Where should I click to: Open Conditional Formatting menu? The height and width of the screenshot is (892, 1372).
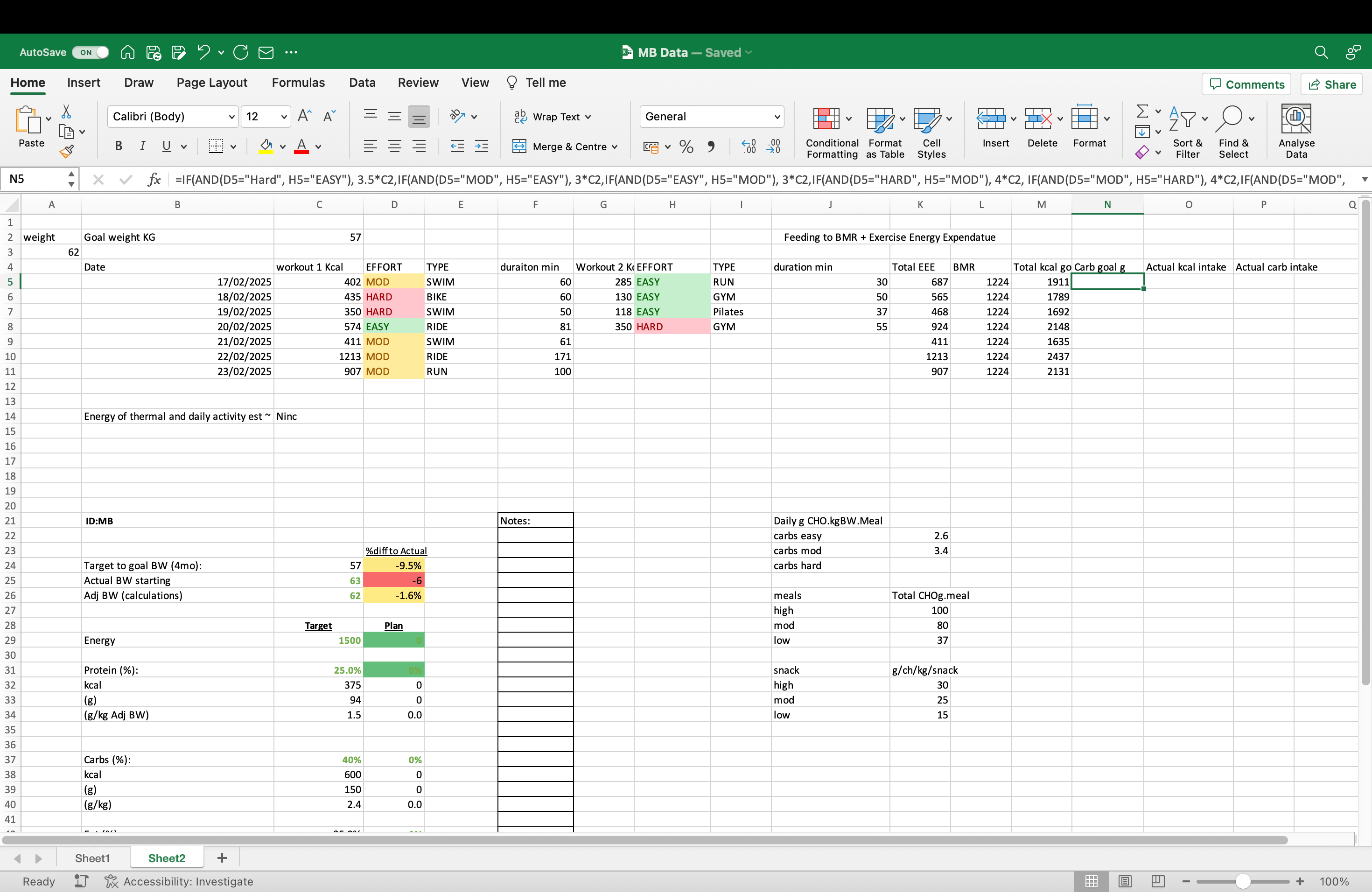pos(831,132)
